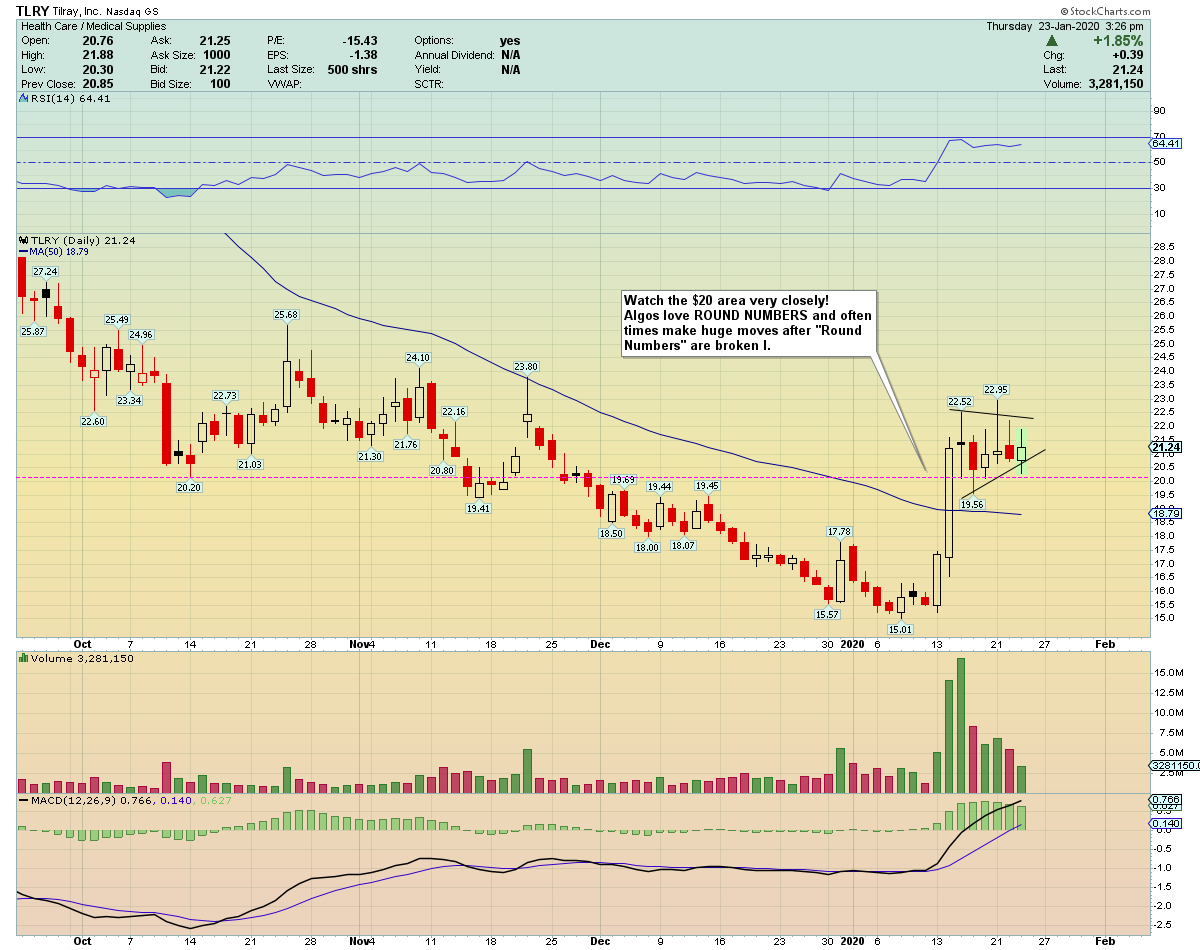Click the 27.24 high price label
This screenshot has height=950, width=1200.
(x=45, y=272)
